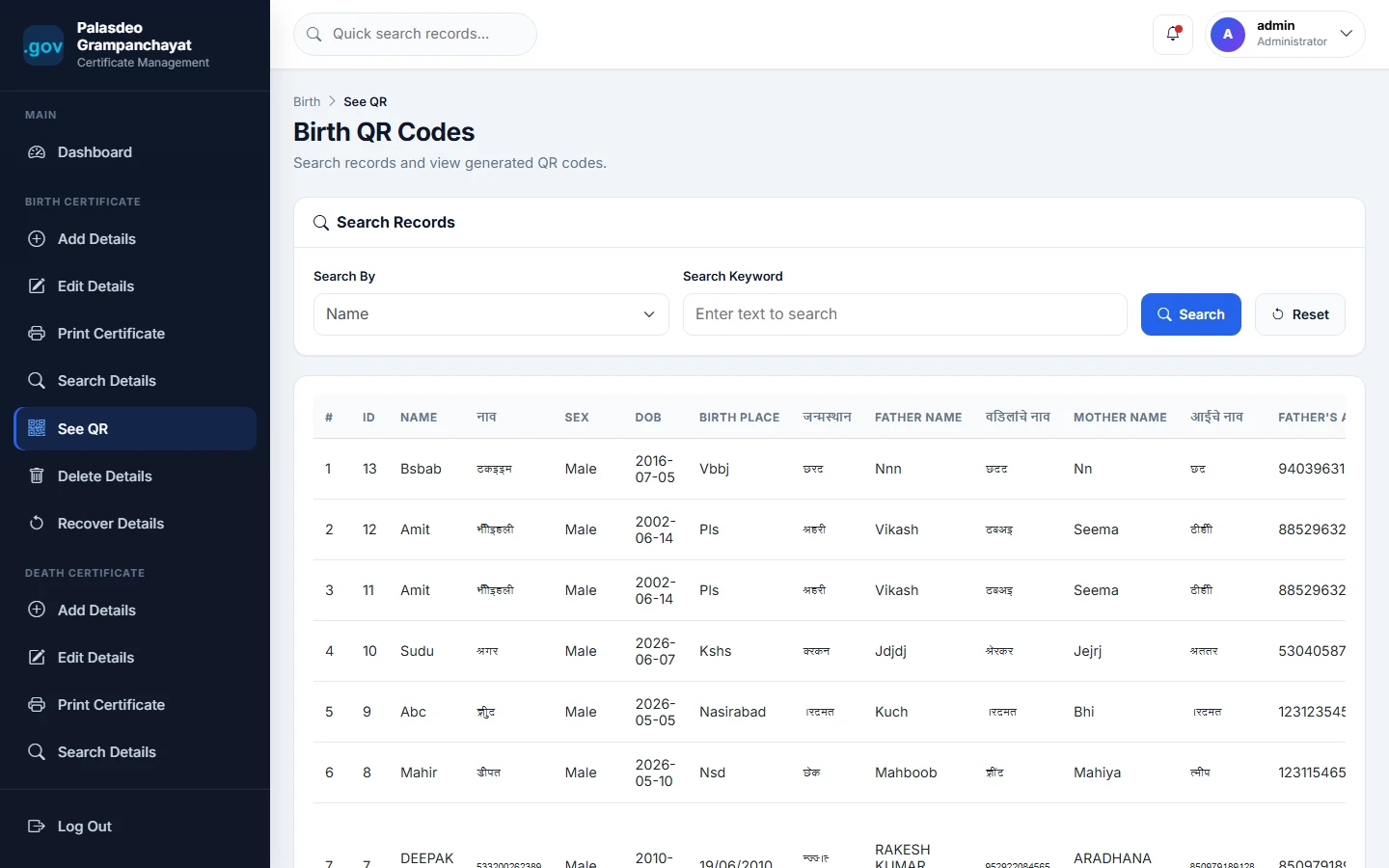Select See QR sidebar item
This screenshot has height=868, width=1389.
135,429
